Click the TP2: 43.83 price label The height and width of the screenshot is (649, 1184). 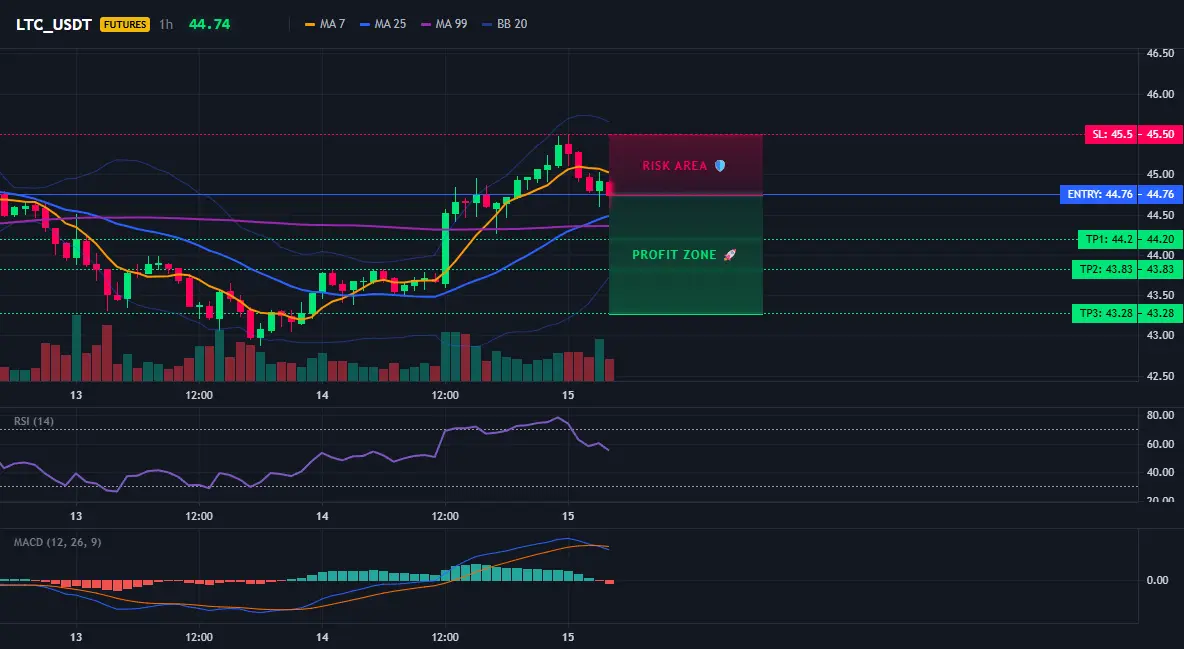[x=1105, y=269]
